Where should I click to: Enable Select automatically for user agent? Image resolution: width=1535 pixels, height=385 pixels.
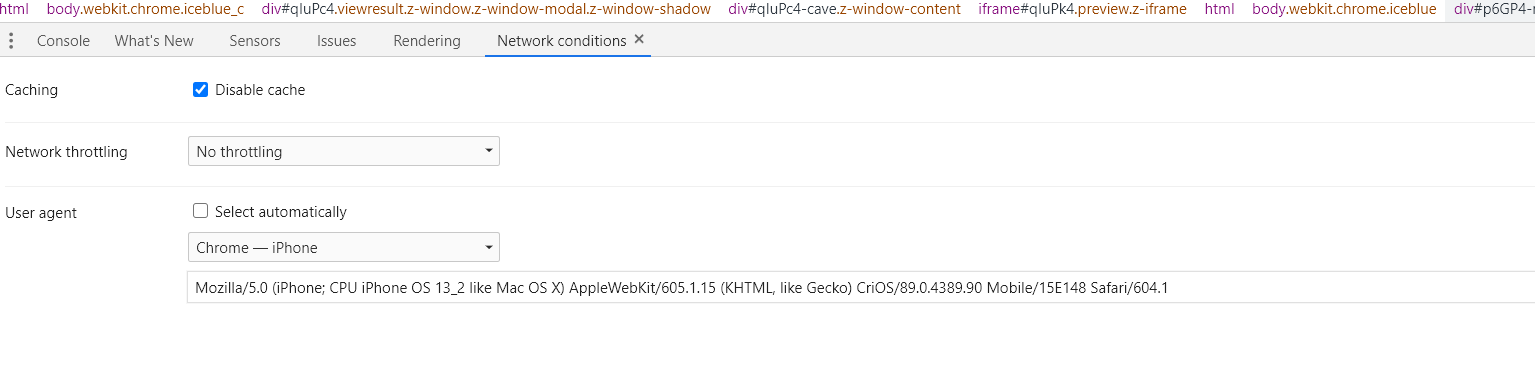(200, 211)
